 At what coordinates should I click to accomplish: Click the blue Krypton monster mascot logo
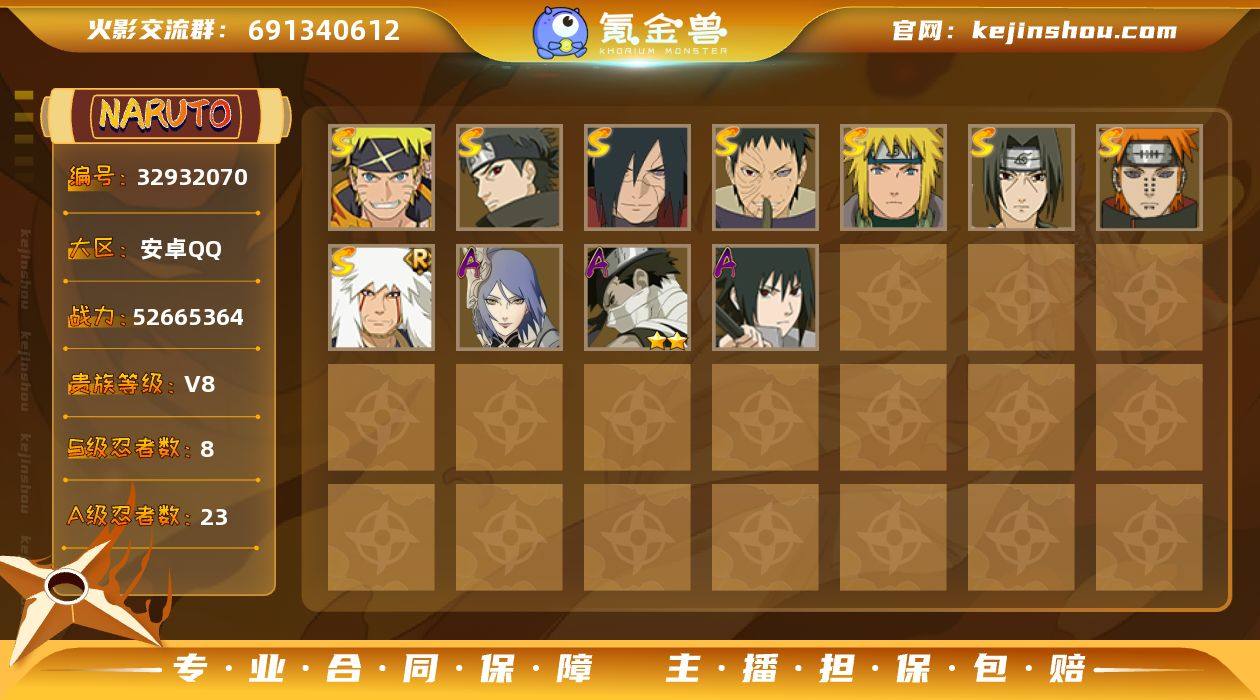(559, 31)
